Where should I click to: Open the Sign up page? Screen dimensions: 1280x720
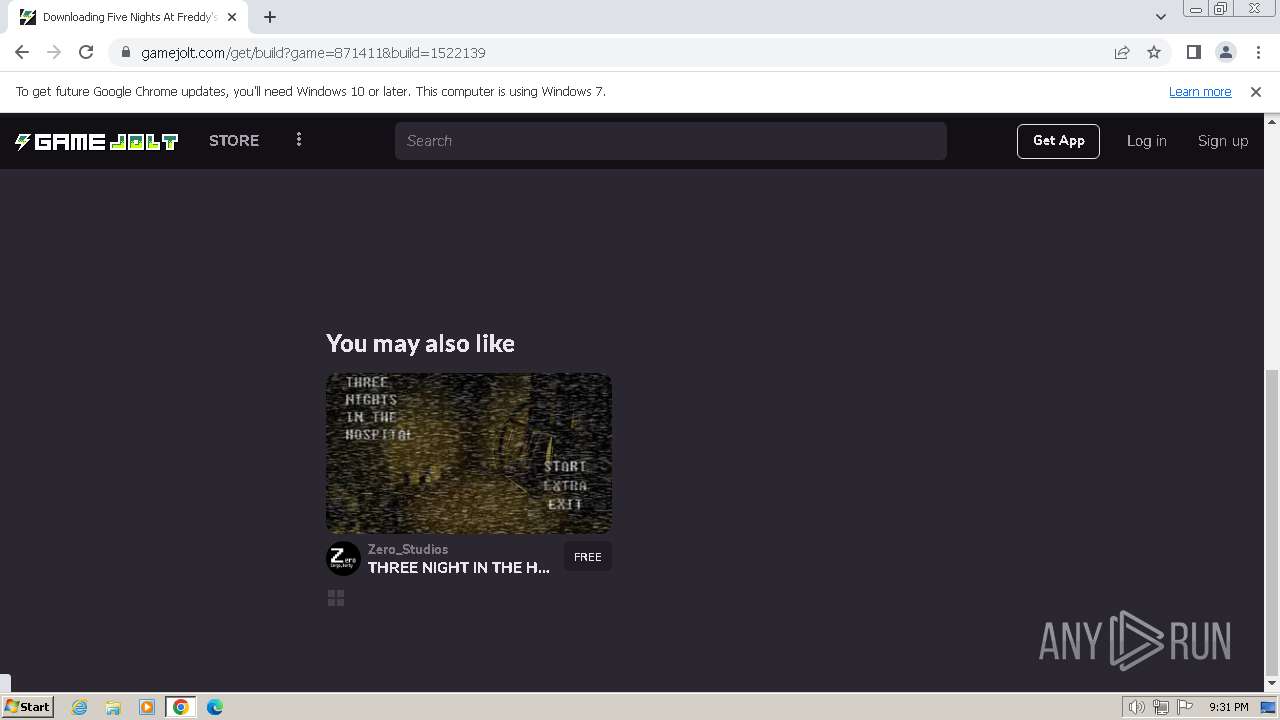coord(1223,141)
